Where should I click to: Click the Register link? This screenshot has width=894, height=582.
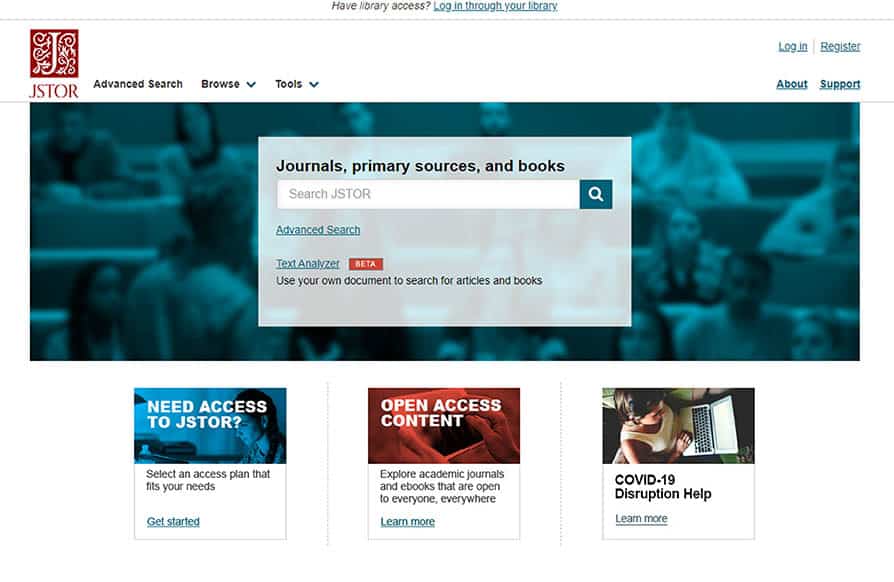pyautogui.click(x=840, y=46)
